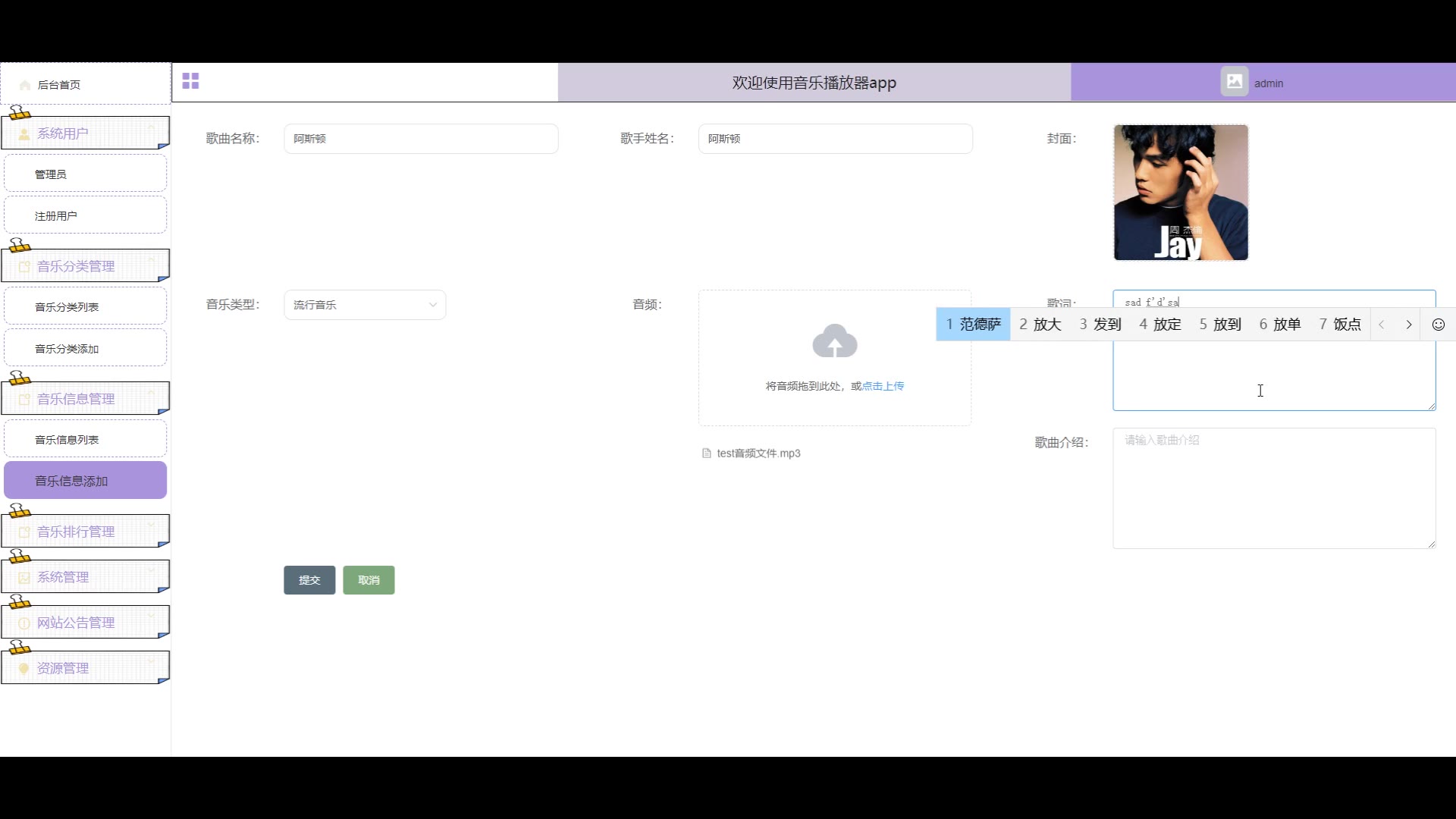The height and width of the screenshot is (819, 1456).
Task: Collapse the 音乐信息管理 section
Action: (x=85, y=399)
